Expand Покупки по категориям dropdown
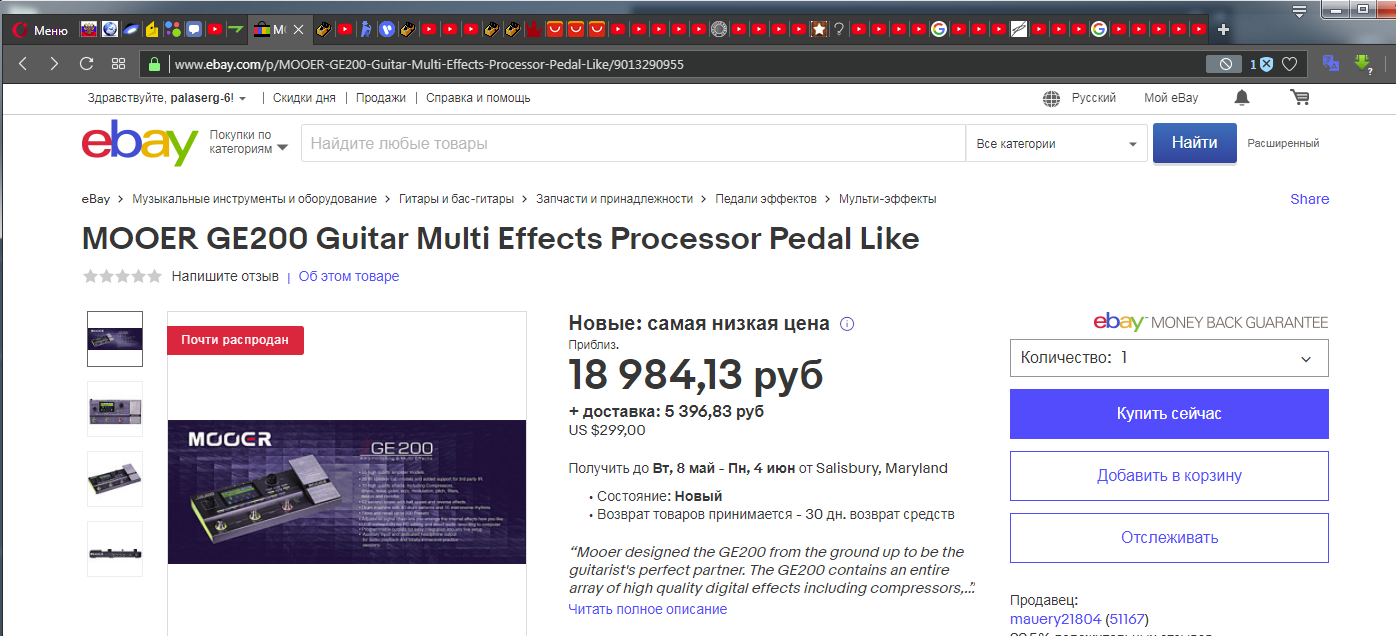 tap(248, 141)
